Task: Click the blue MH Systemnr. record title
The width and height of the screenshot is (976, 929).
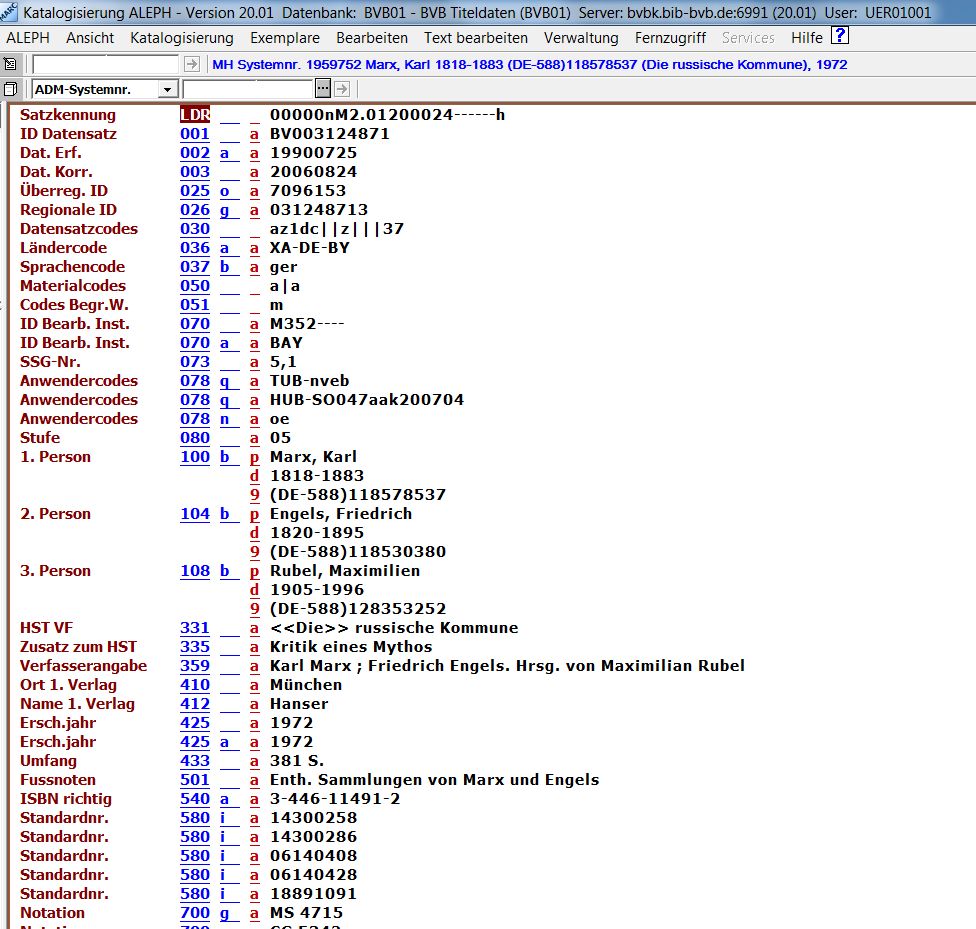Action: pyautogui.click(x=530, y=64)
